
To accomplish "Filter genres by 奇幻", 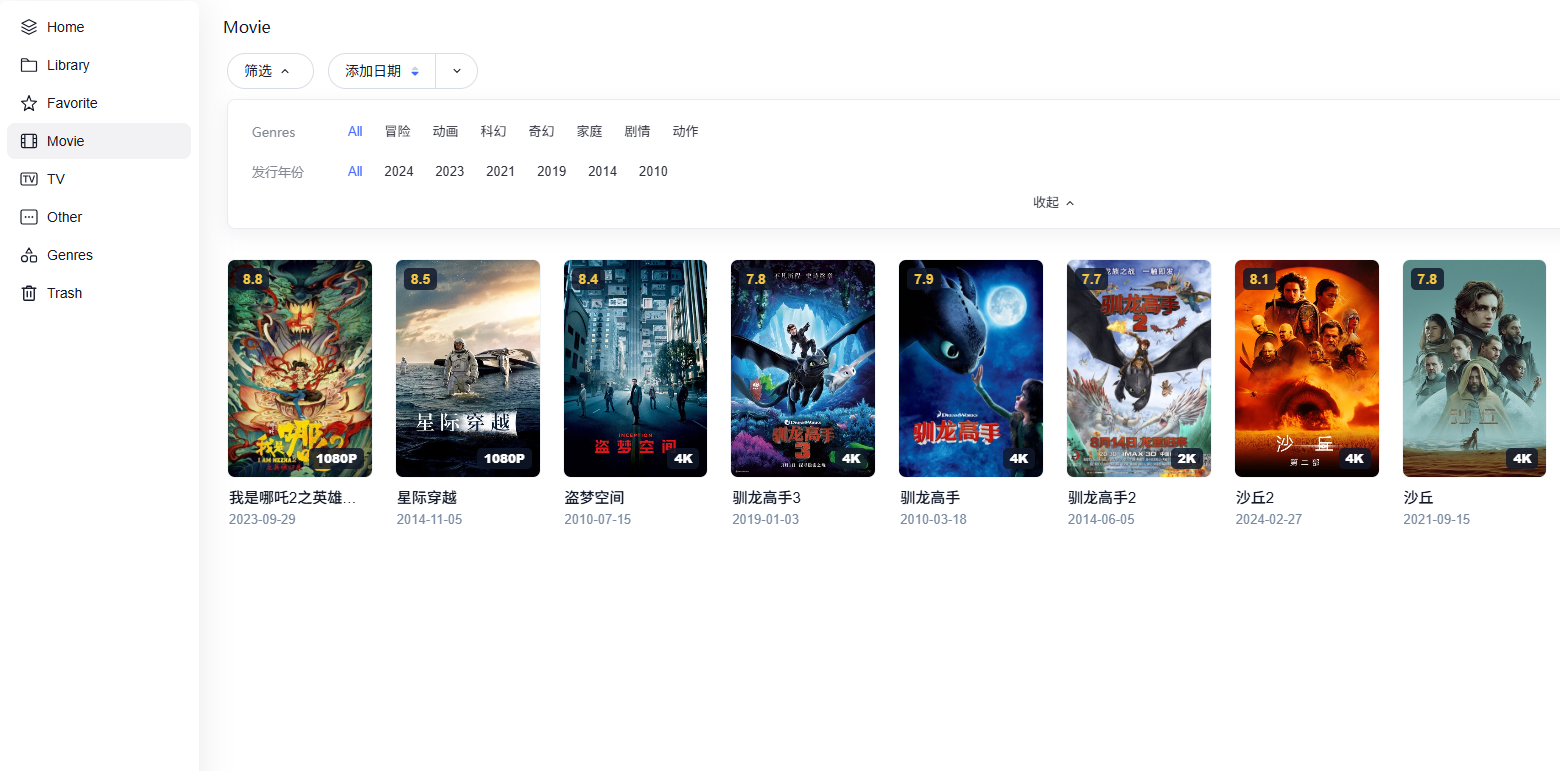I will click(542, 131).
